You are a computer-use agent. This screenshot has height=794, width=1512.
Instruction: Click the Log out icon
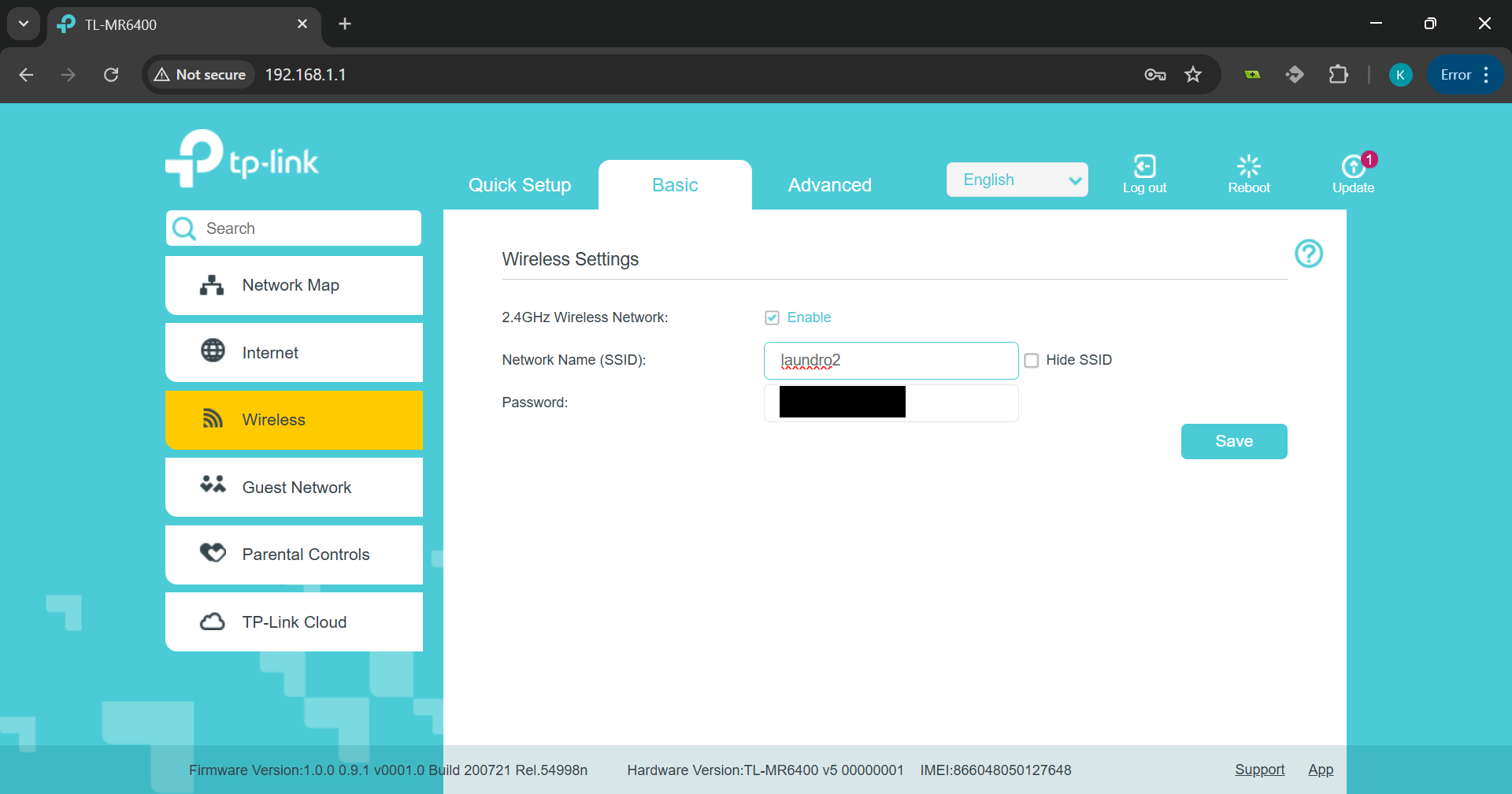(1144, 166)
